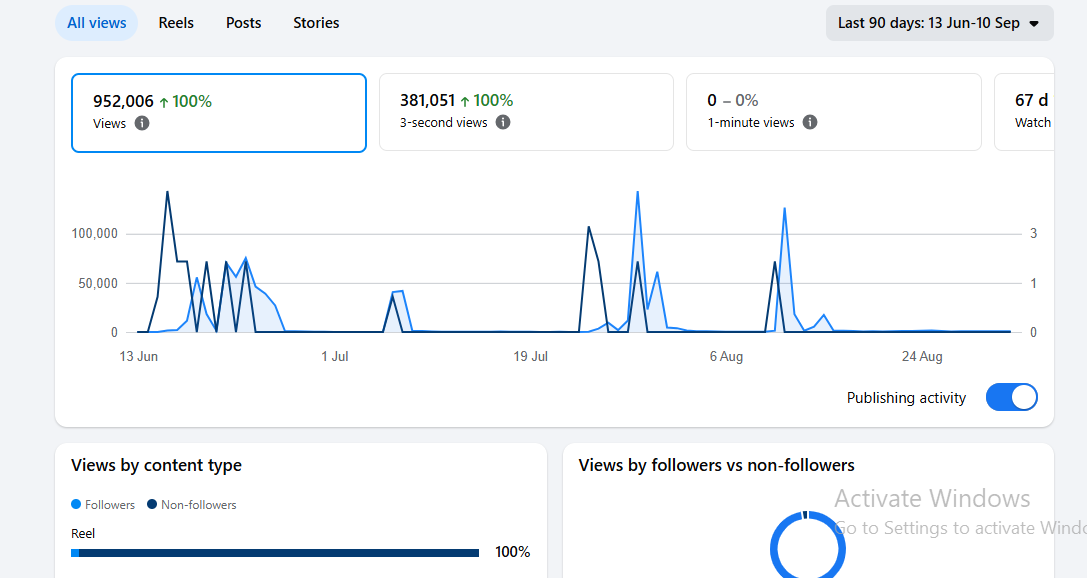Click the info icon beside 3-second views
This screenshot has height=578, width=1087.
pos(503,122)
